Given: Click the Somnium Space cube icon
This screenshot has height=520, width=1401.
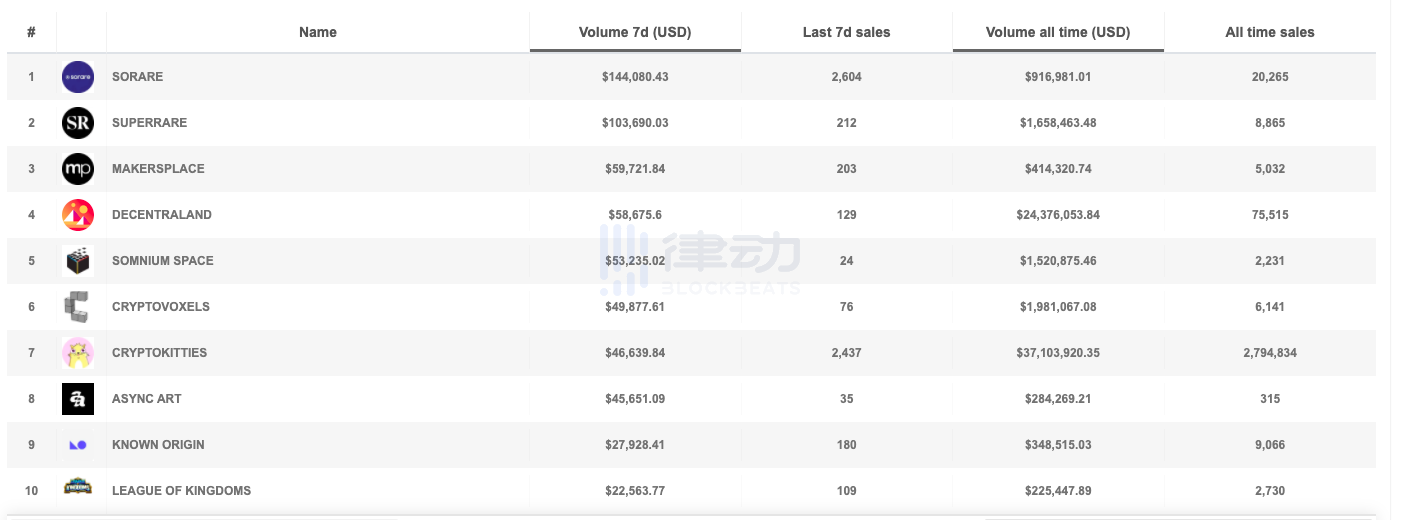Looking at the screenshot, I should 78,261.
